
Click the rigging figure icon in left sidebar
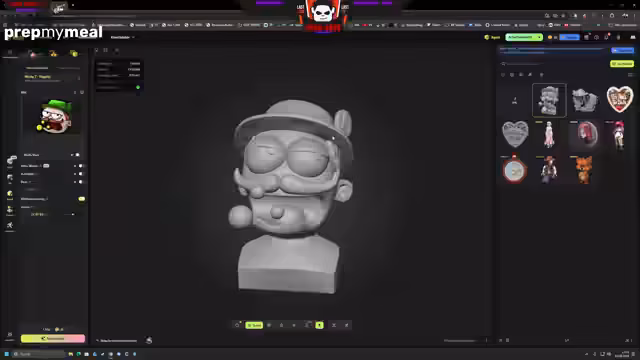pyautogui.click(x=10, y=226)
